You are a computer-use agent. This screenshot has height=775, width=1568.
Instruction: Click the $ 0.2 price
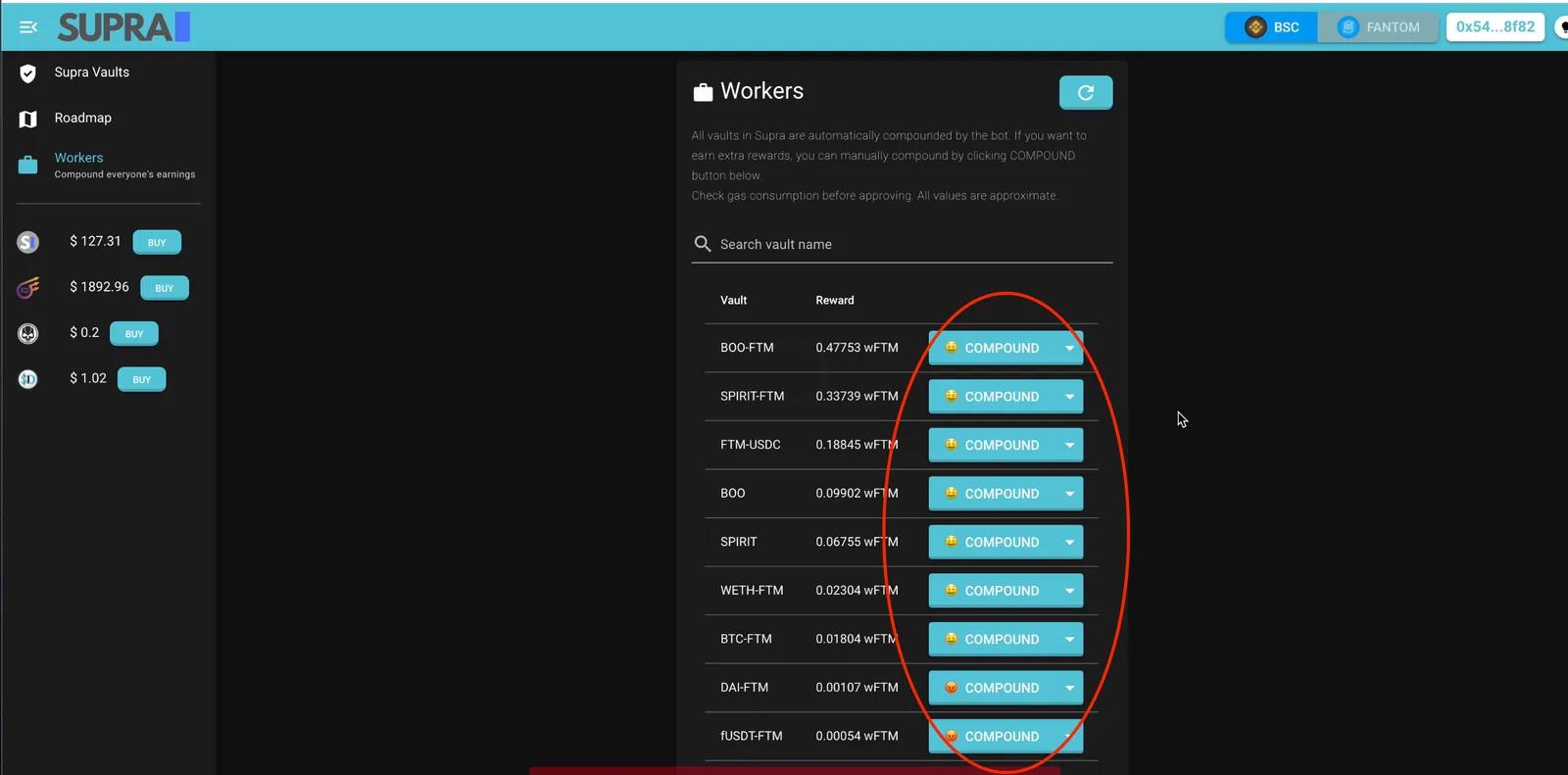click(84, 333)
